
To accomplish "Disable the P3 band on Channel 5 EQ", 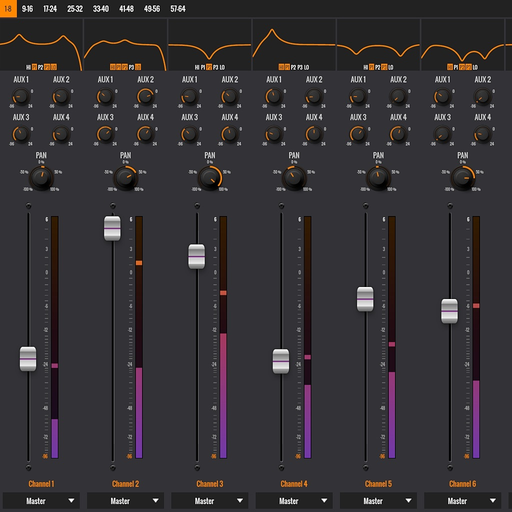I will coord(384,67).
